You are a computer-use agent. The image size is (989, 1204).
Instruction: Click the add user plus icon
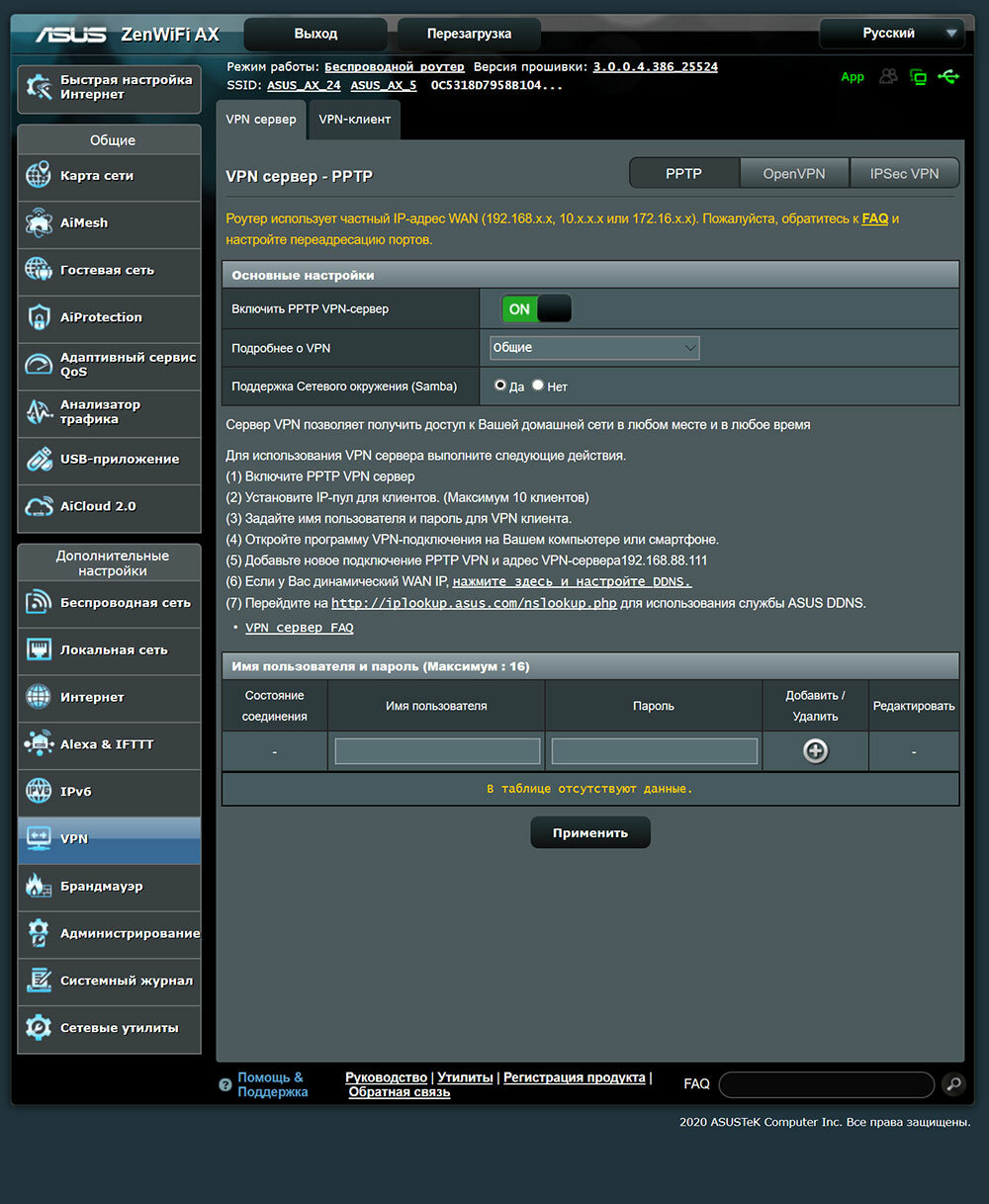(815, 751)
